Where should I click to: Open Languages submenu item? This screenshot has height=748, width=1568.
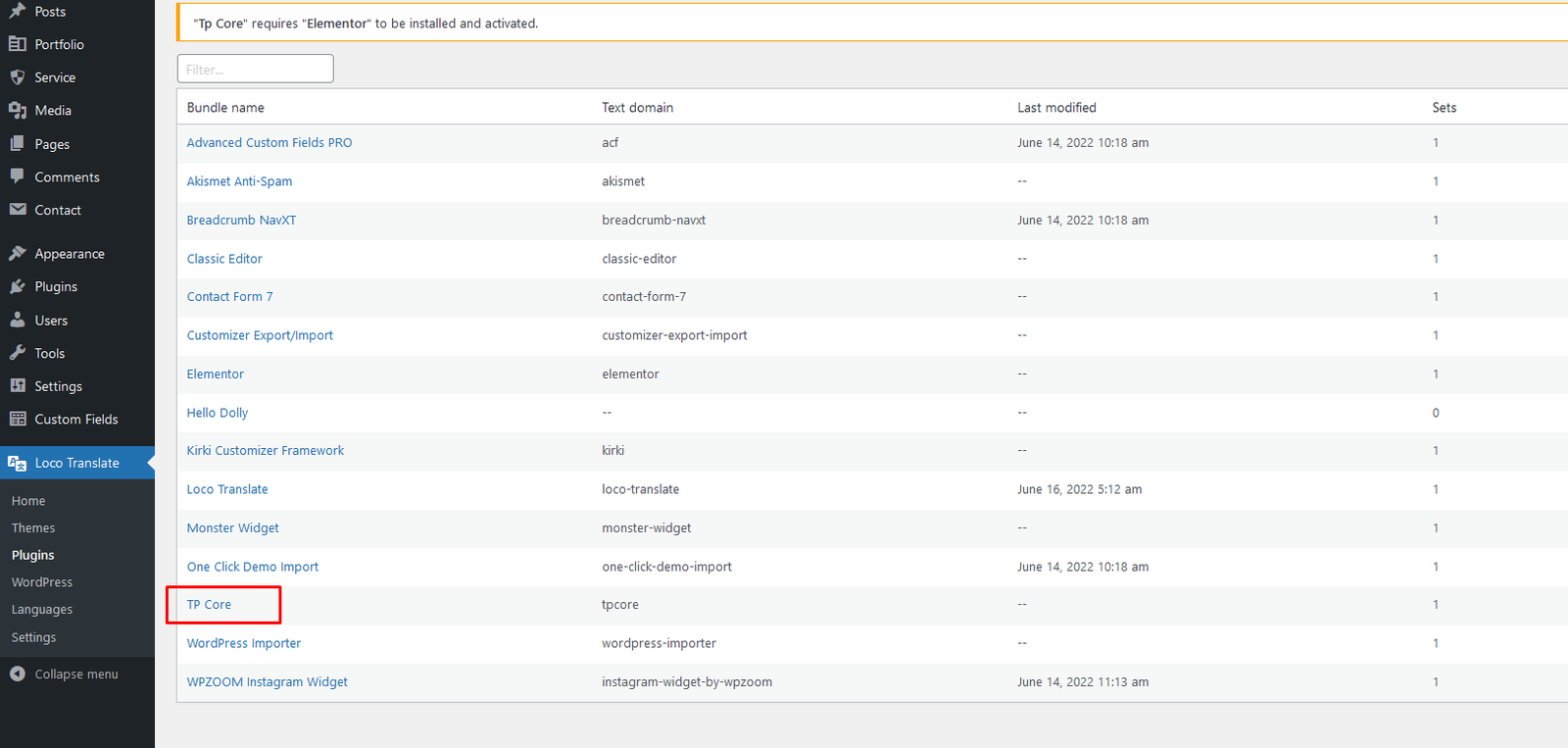pos(42,610)
